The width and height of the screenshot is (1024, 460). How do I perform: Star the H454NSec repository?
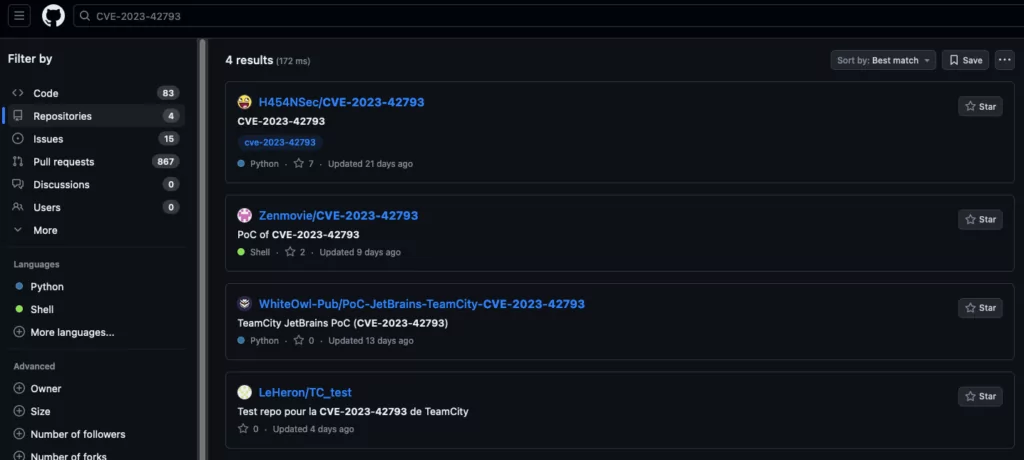(x=980, y=107)
